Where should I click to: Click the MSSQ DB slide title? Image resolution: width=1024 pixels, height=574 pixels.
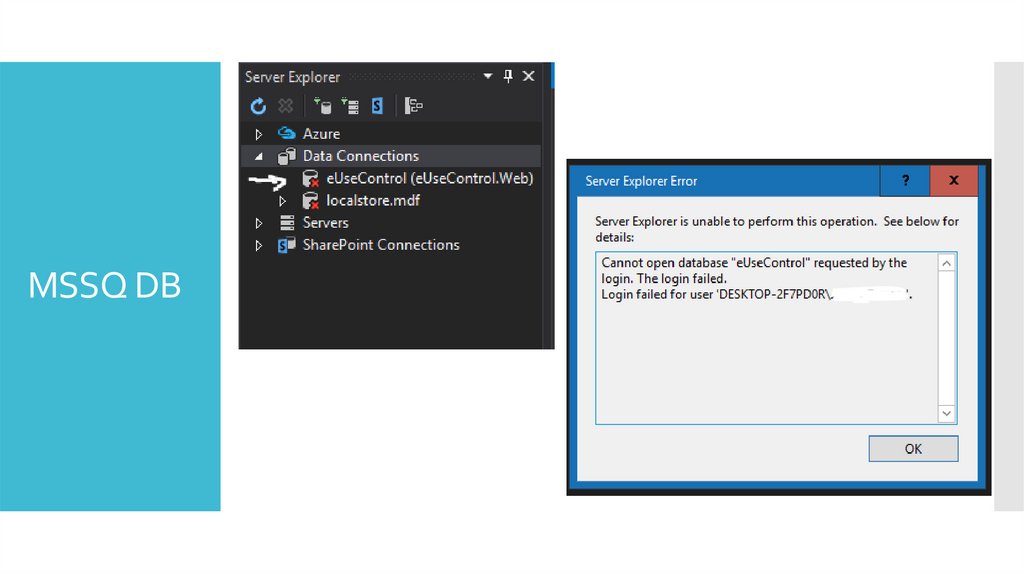pos(104,285)
